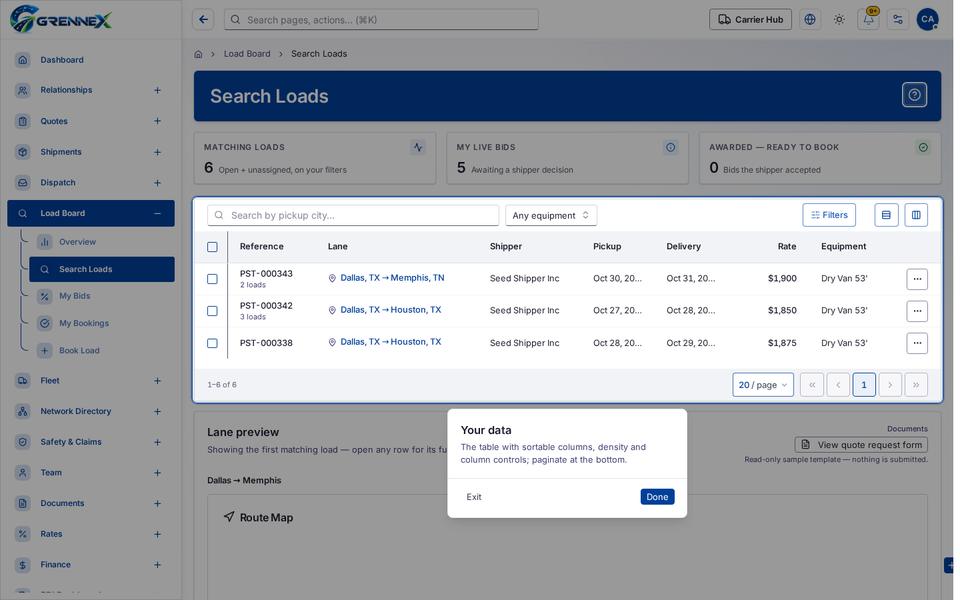
Task: Switch table density using the rows icon
Action: tap(886, 215)
